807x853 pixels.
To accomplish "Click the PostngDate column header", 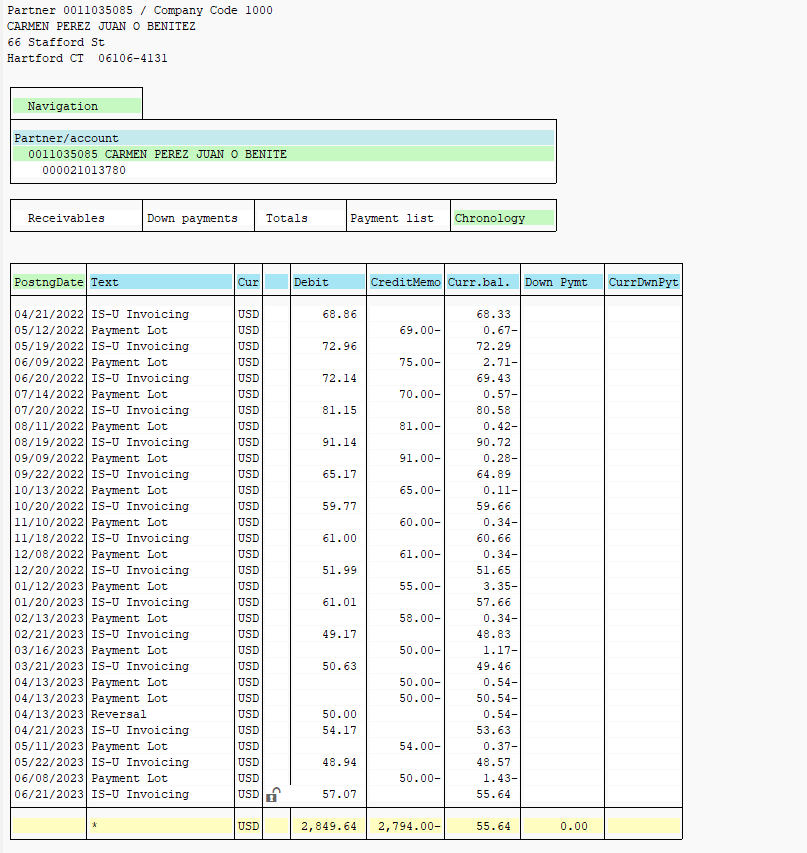I will point(49,283).
